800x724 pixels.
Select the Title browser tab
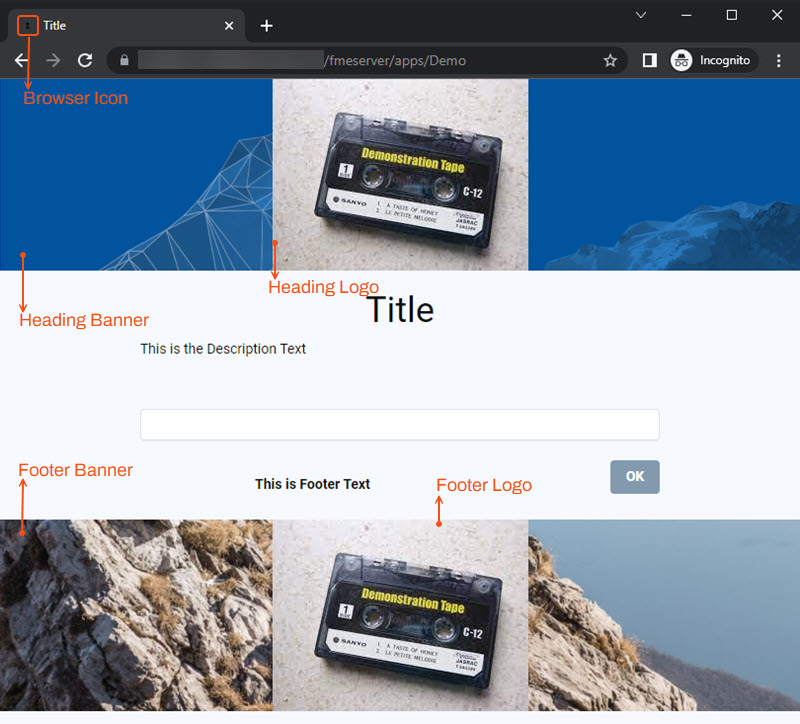click(x=125, y=26)
